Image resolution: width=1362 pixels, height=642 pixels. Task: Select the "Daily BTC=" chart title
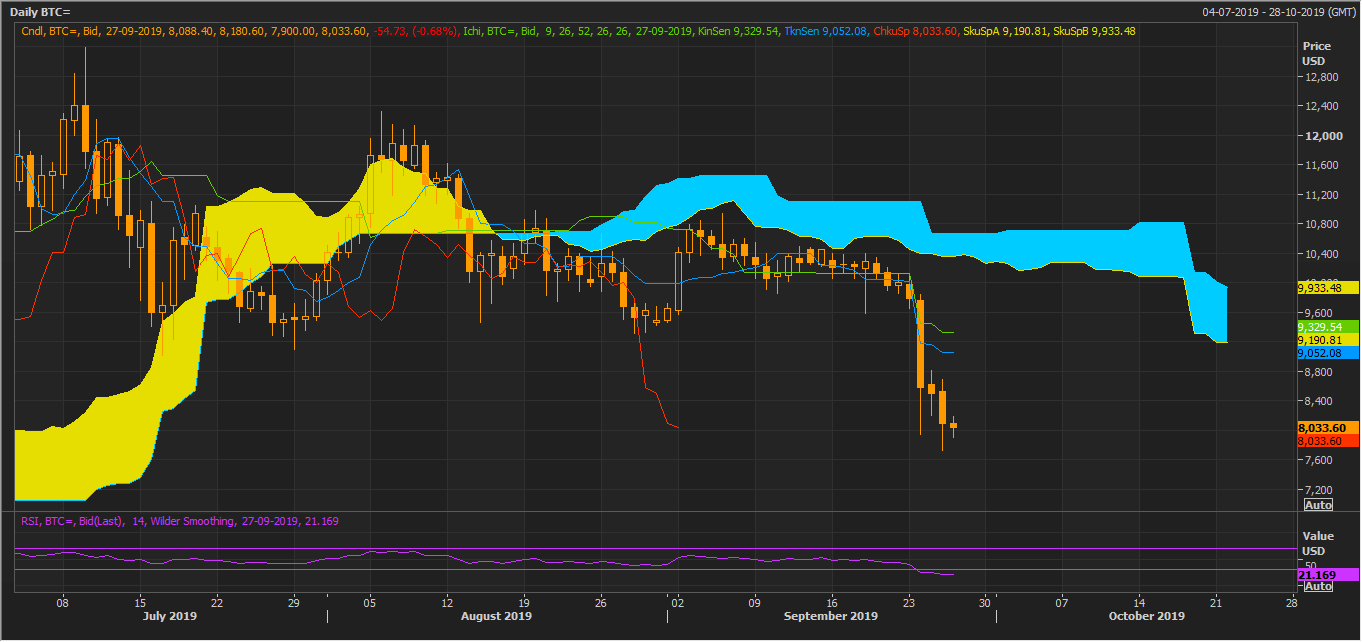click(x=41, y=11)
